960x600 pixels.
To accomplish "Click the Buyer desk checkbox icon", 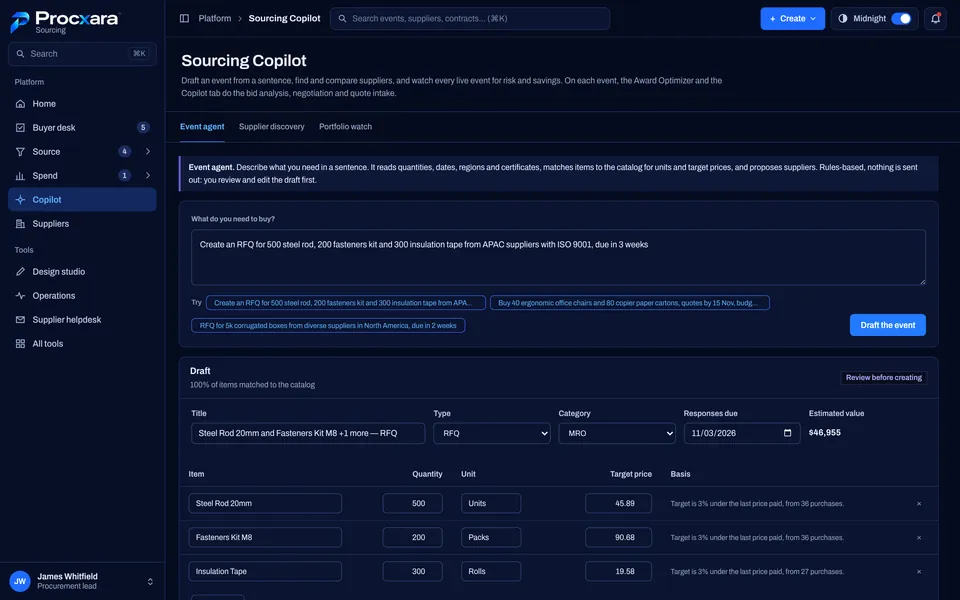I will (20, 127).
